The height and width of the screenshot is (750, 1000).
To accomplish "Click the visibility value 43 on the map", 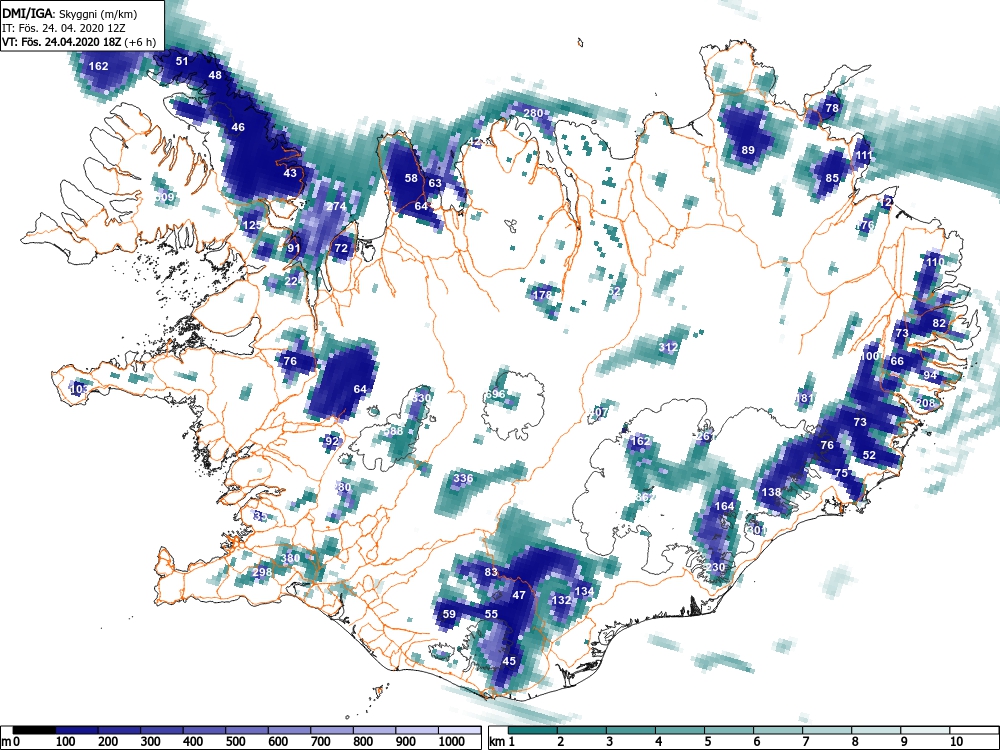I will pyautogui.click(x=290, y=173).
